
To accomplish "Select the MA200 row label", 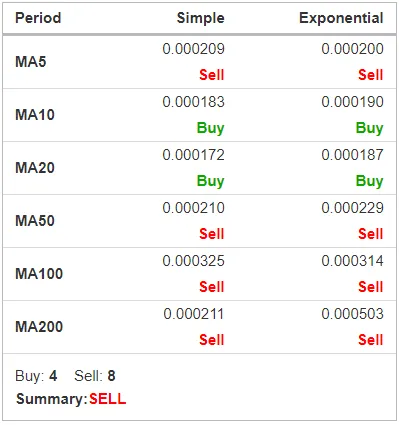I will [x=39, y=327].
